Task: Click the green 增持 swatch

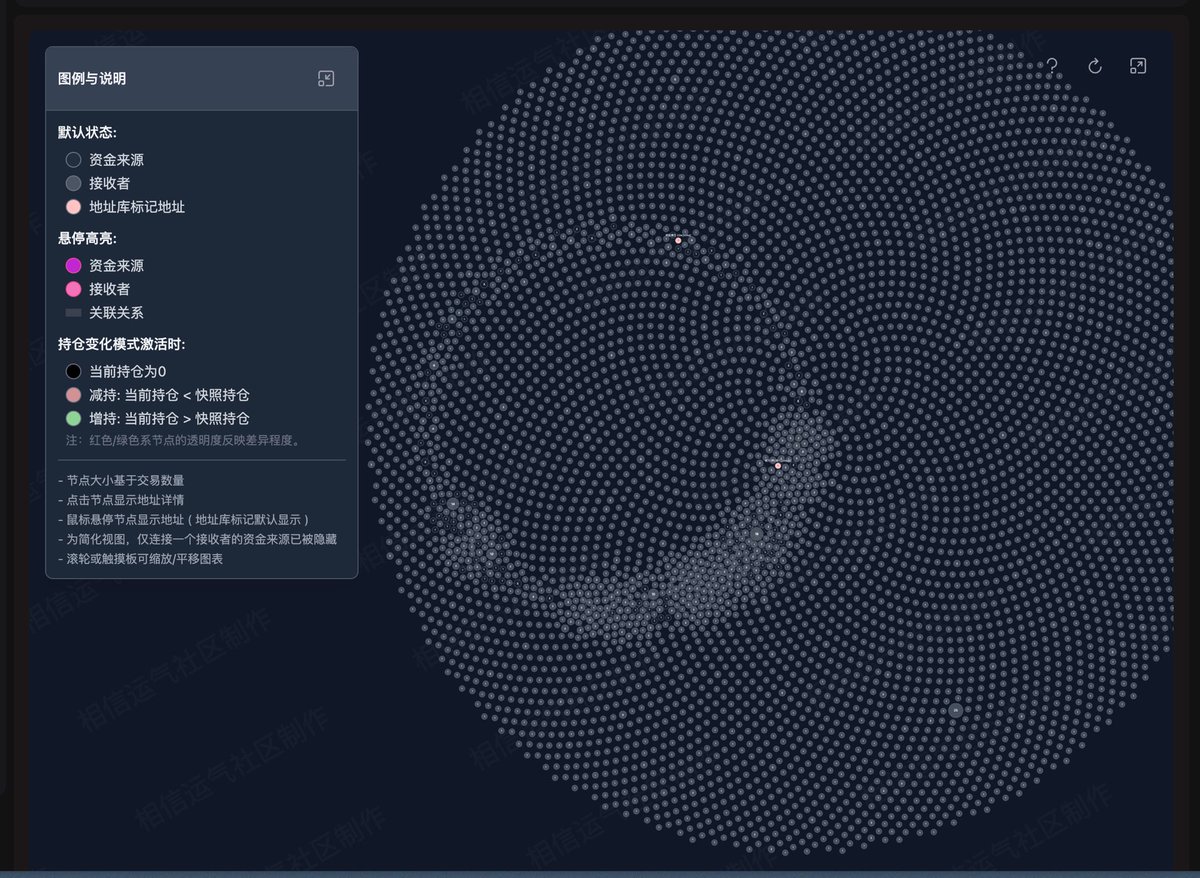Action: coord(73,419)
